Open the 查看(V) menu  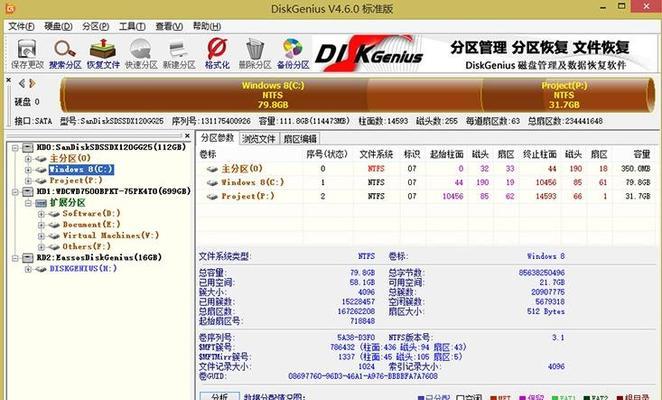pos(169,26)
